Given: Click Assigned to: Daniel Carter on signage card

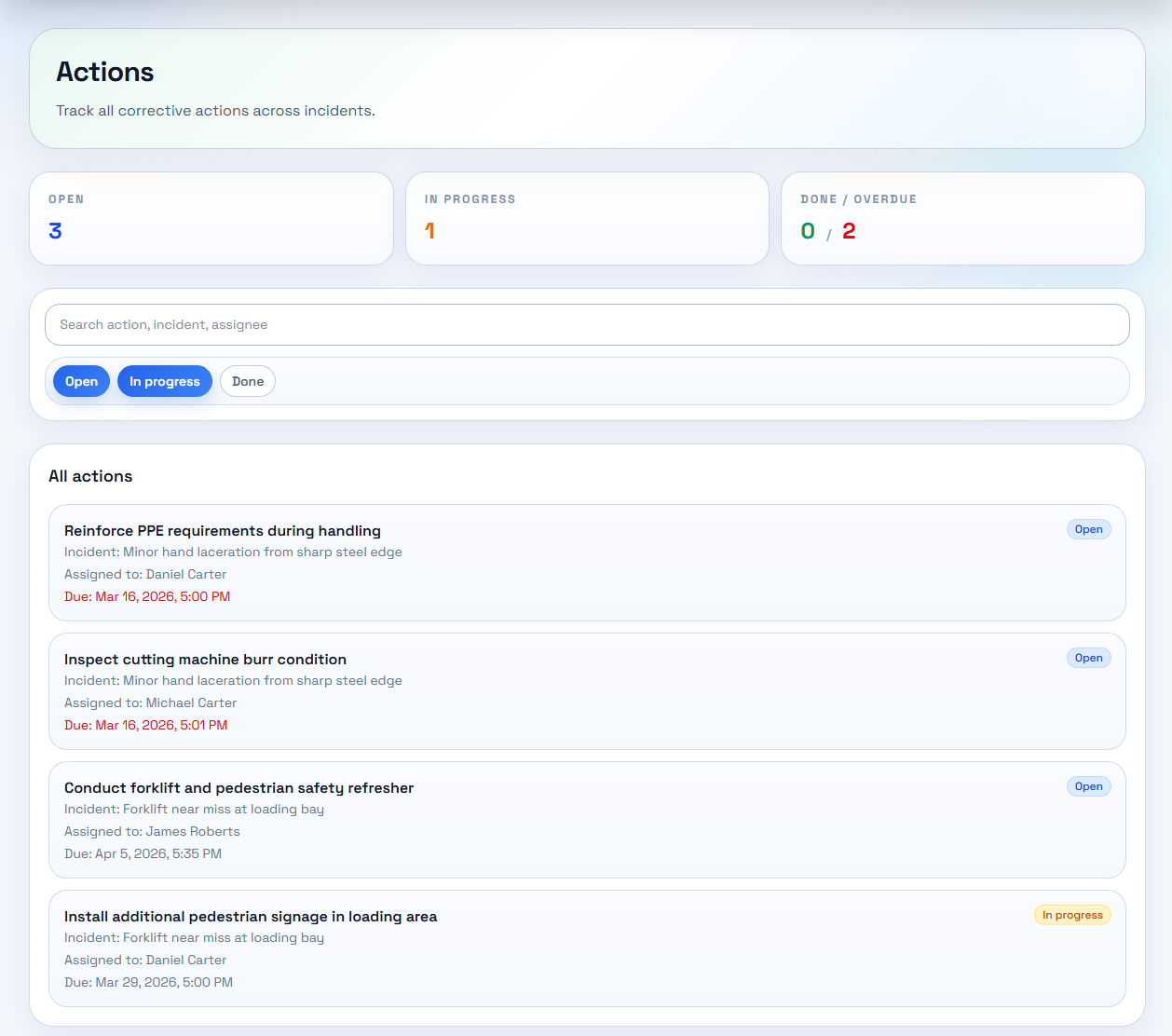Looking at the screenshot, I should coord(145,960).
